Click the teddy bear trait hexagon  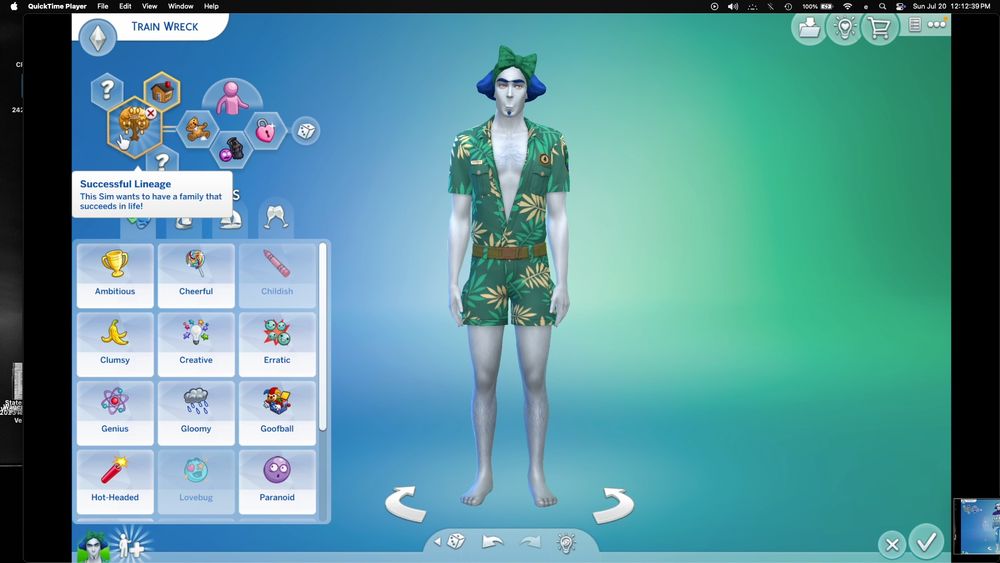coord(197,129)
